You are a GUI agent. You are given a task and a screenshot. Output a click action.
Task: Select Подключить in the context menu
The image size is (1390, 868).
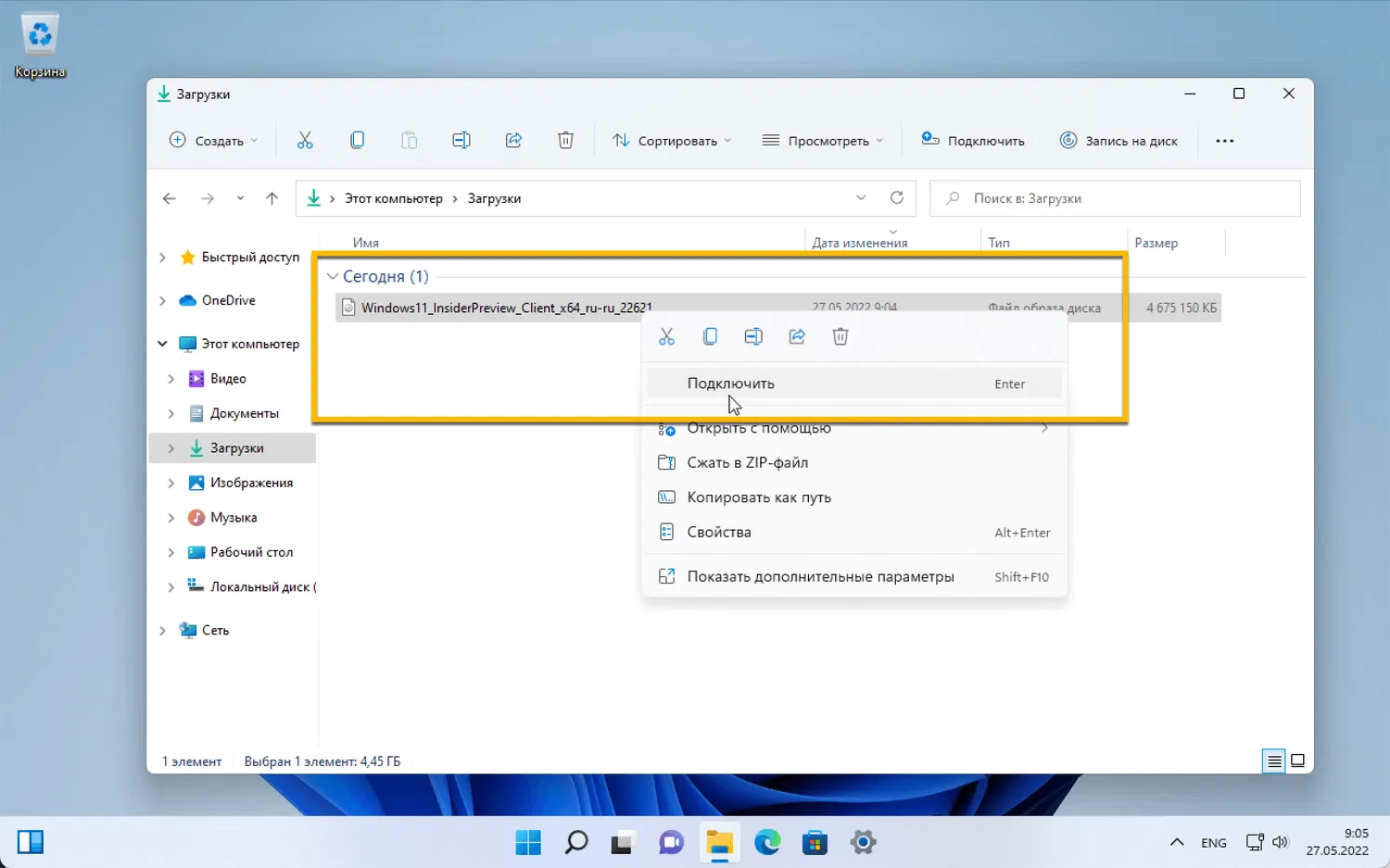[x=853, y=384]
